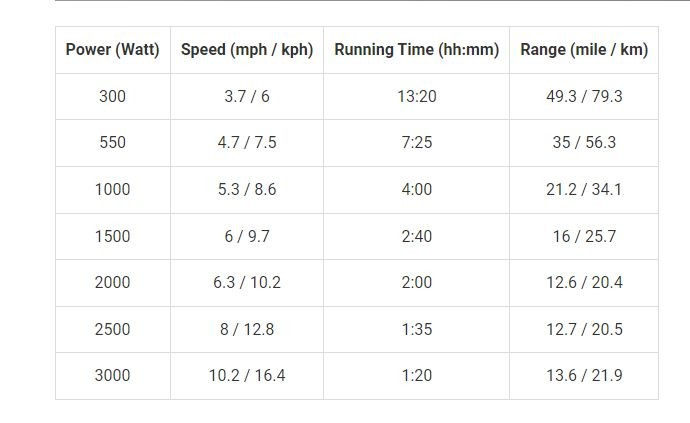Click the speed value 6 / 9.7
This screenshot has height=423, width=690.
point(247,236)
